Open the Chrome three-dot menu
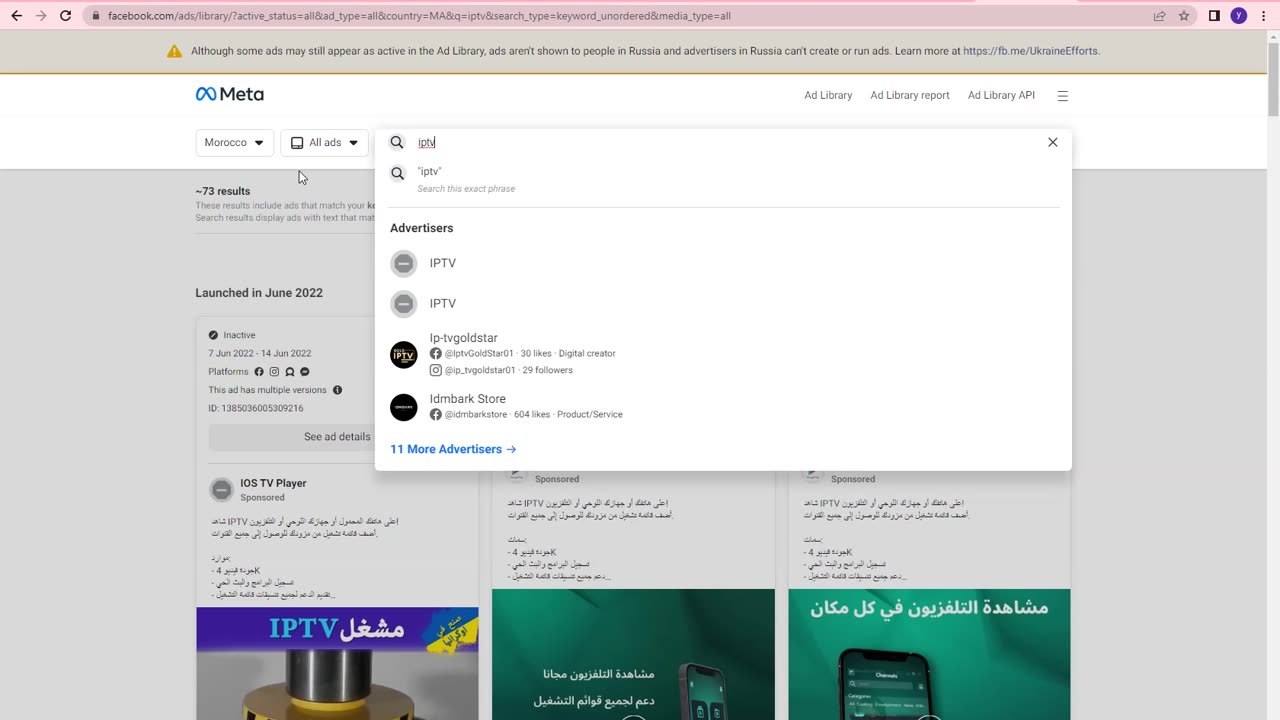 coord(1263,16)
